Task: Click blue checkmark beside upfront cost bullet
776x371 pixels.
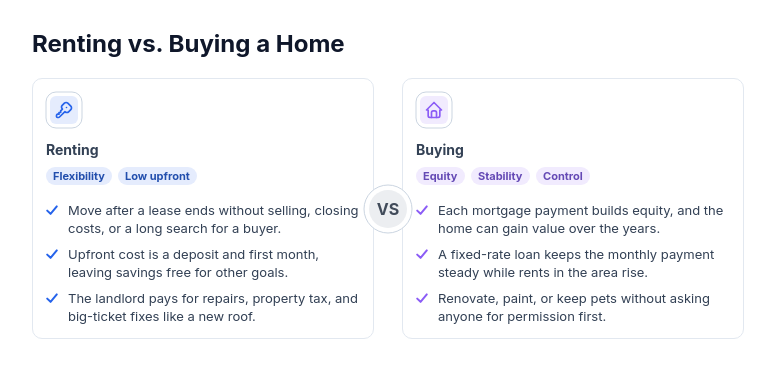Action: point(52,254)
